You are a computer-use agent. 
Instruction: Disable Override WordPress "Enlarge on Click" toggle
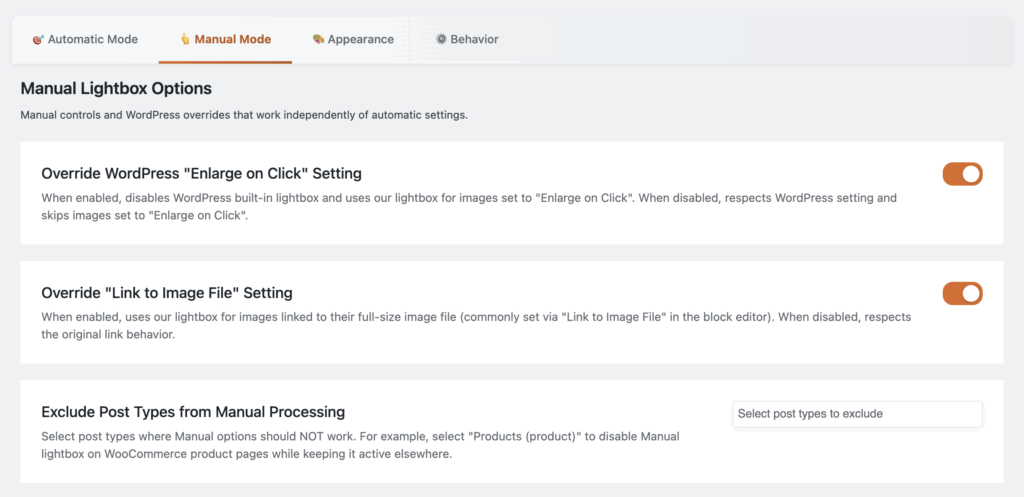point(962,174)
